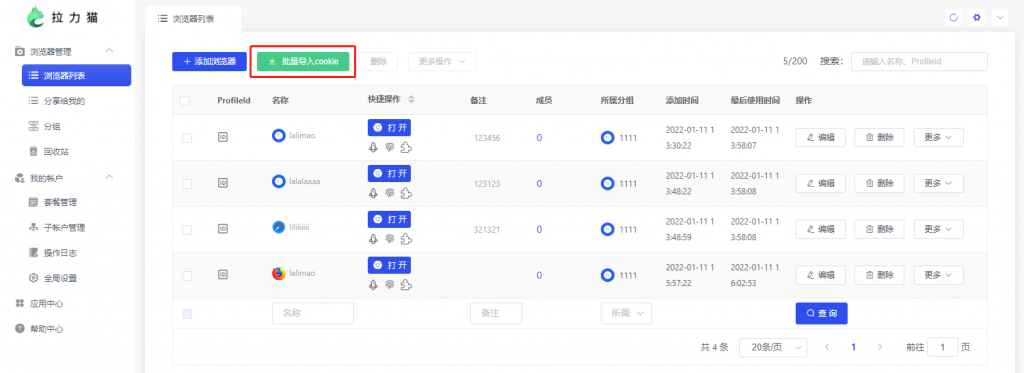Screen dimensions: 1024x373
Task: Click the fingerprint icon in the 321321 row
Action: click(389, 238)
